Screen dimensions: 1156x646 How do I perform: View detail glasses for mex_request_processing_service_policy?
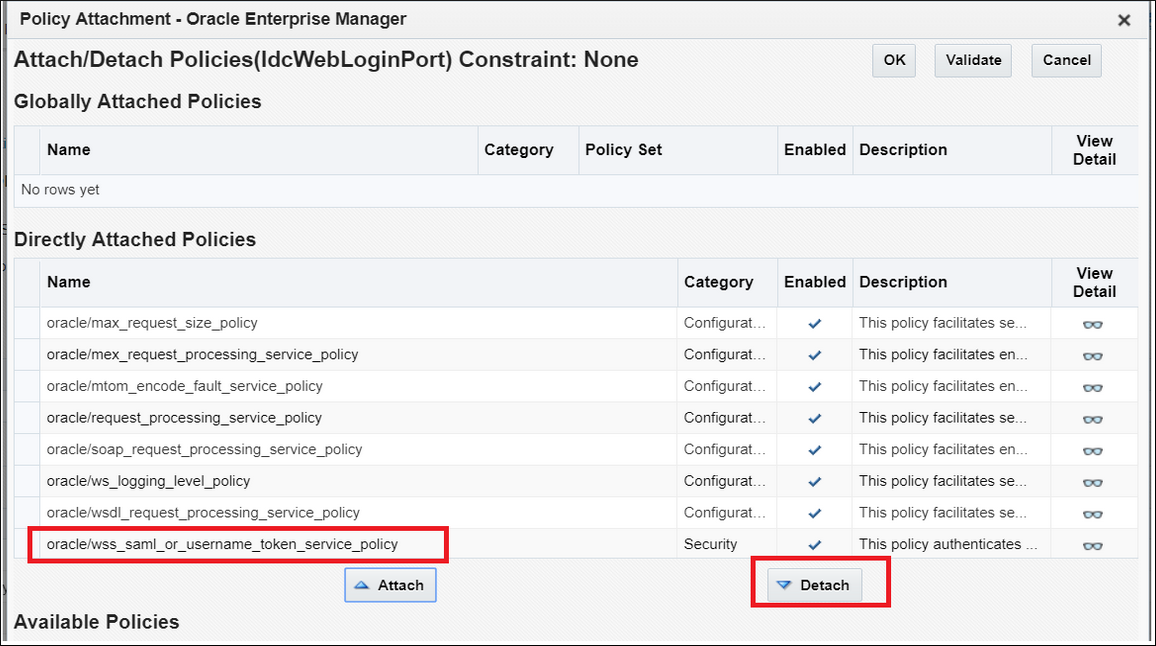(x=1093, y=356)
